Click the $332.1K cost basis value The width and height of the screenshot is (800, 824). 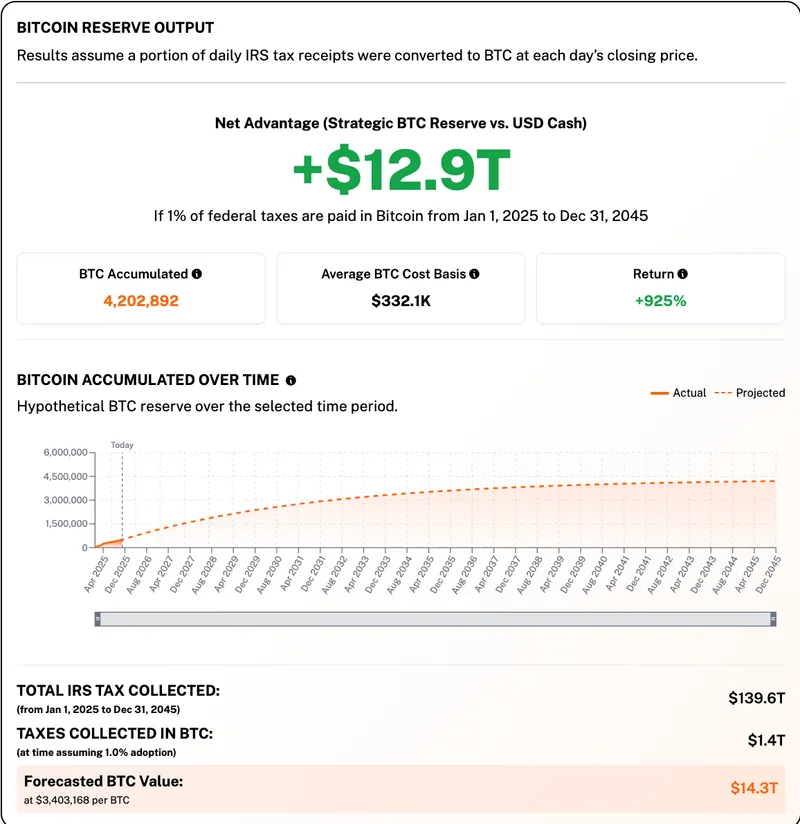[400, 300]
